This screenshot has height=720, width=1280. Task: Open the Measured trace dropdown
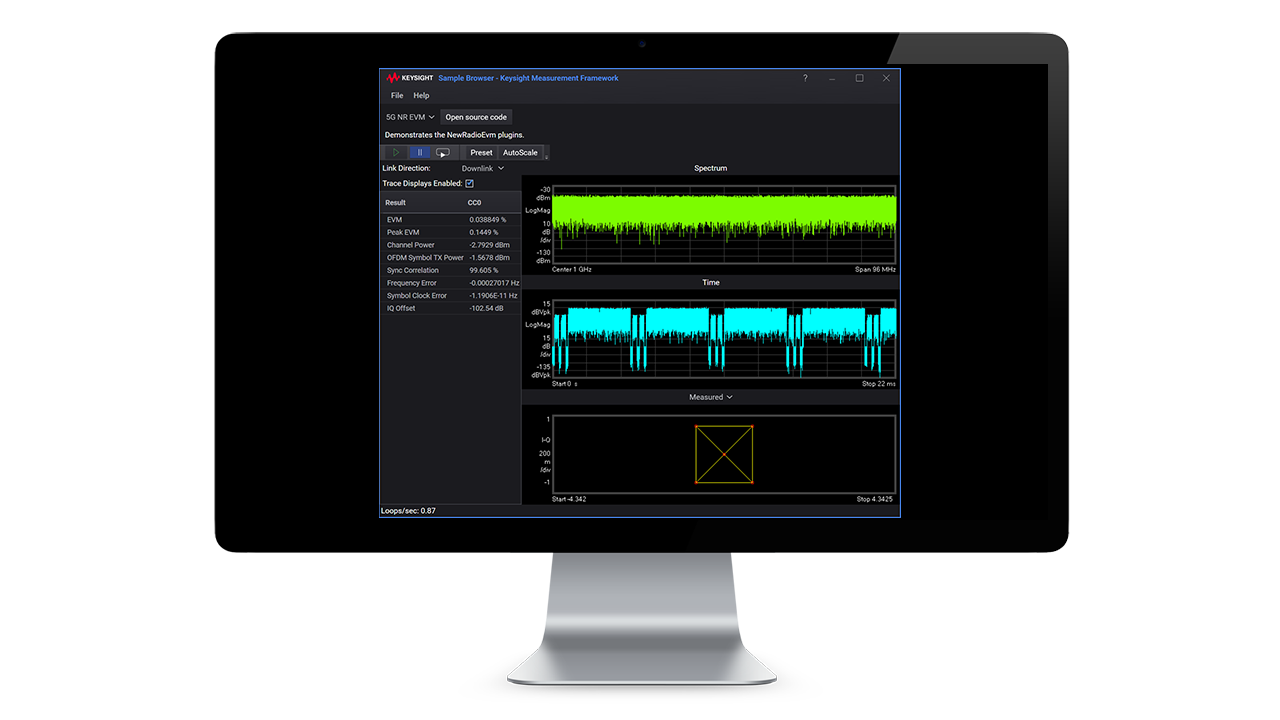pos(710,397)
